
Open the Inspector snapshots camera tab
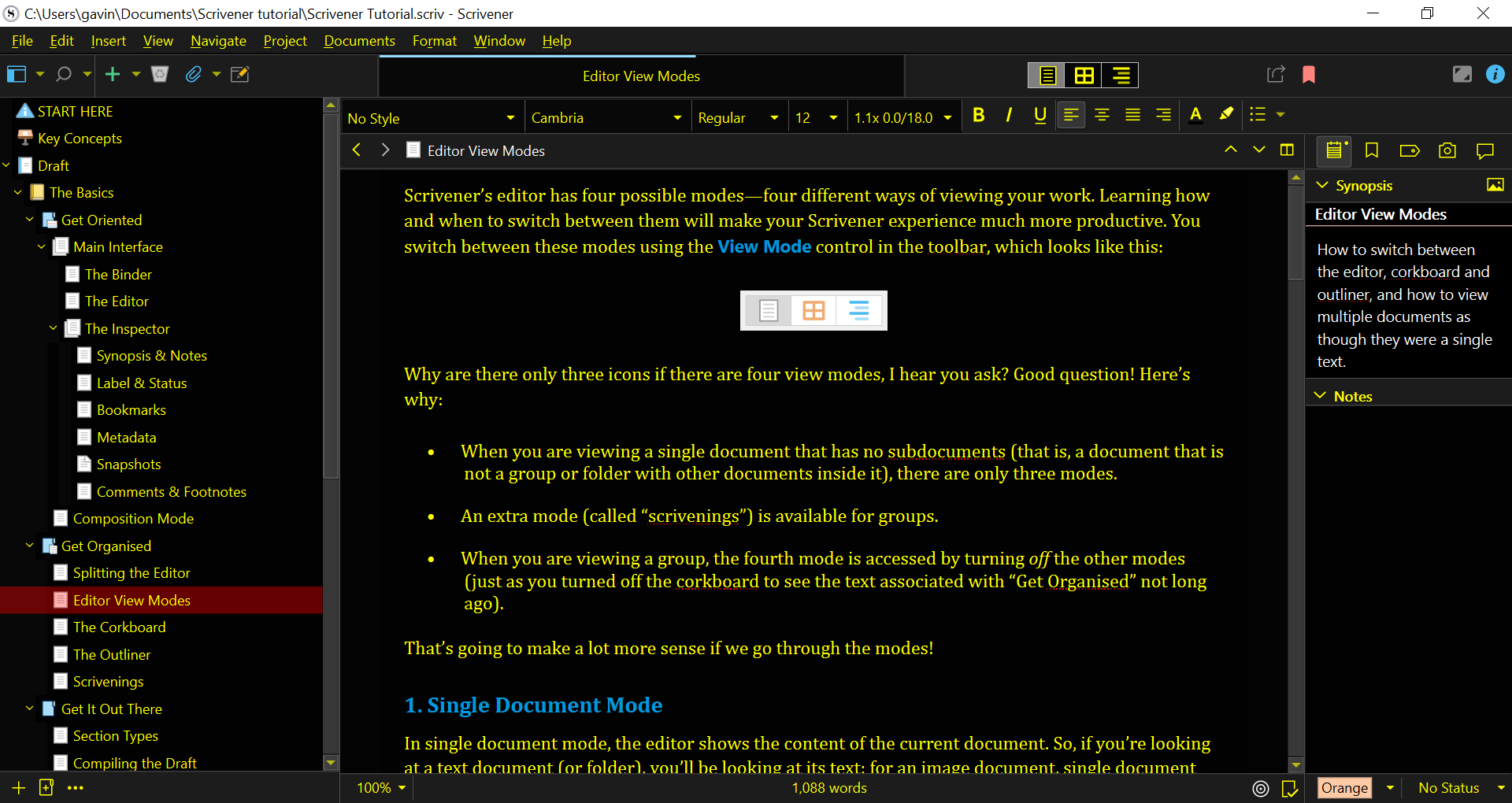tap(1447, 150)
